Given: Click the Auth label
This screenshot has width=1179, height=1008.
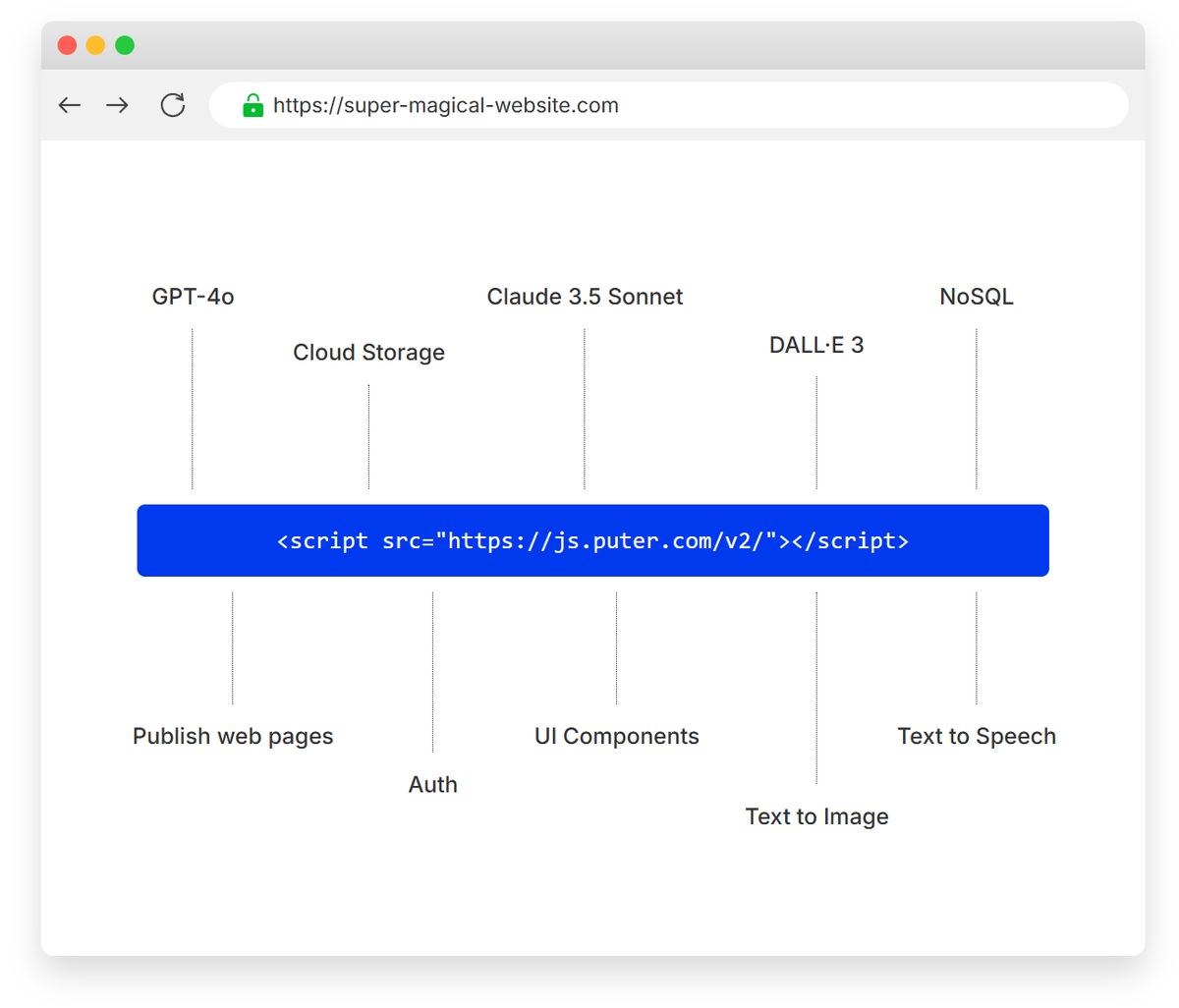Looking at the screenshot, I should (433, 785).
